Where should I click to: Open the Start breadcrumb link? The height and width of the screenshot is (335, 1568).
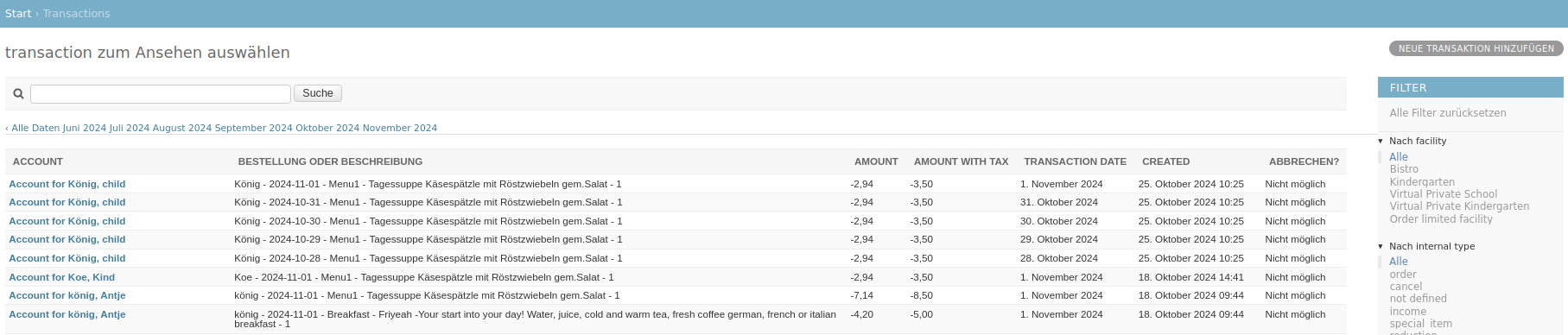(18, 14)
